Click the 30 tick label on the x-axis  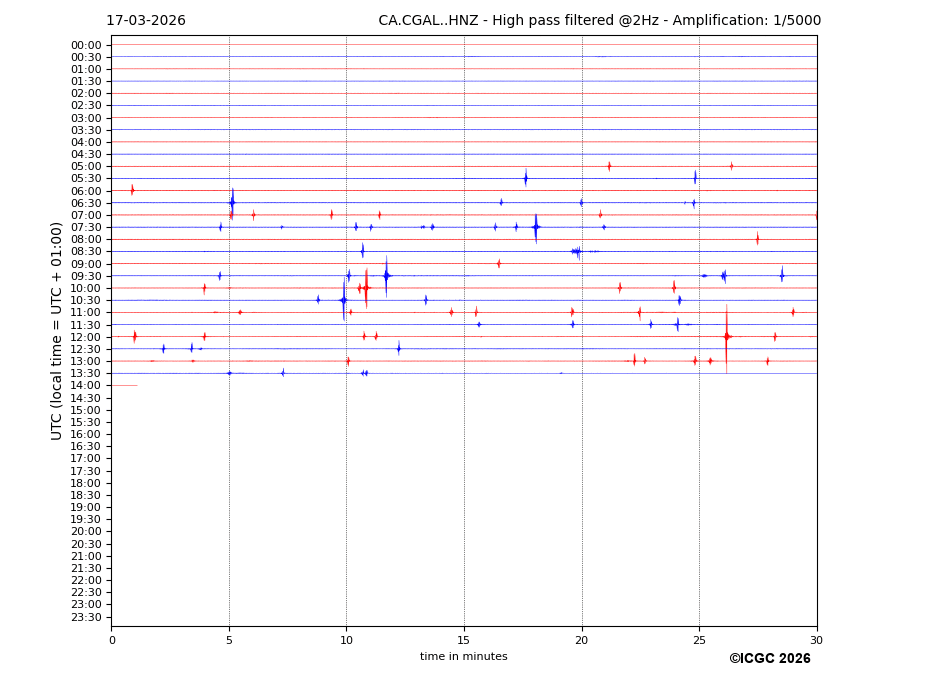[816, 640]
